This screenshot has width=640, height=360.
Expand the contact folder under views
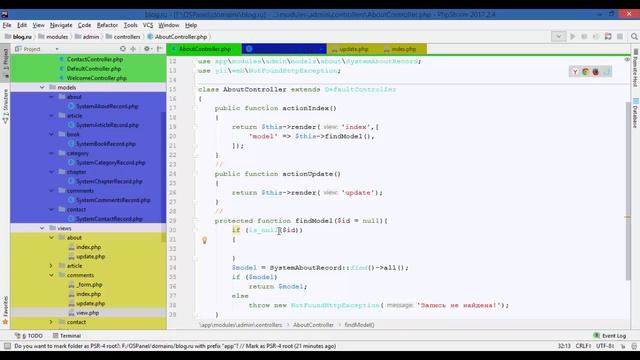pos(51,322)
